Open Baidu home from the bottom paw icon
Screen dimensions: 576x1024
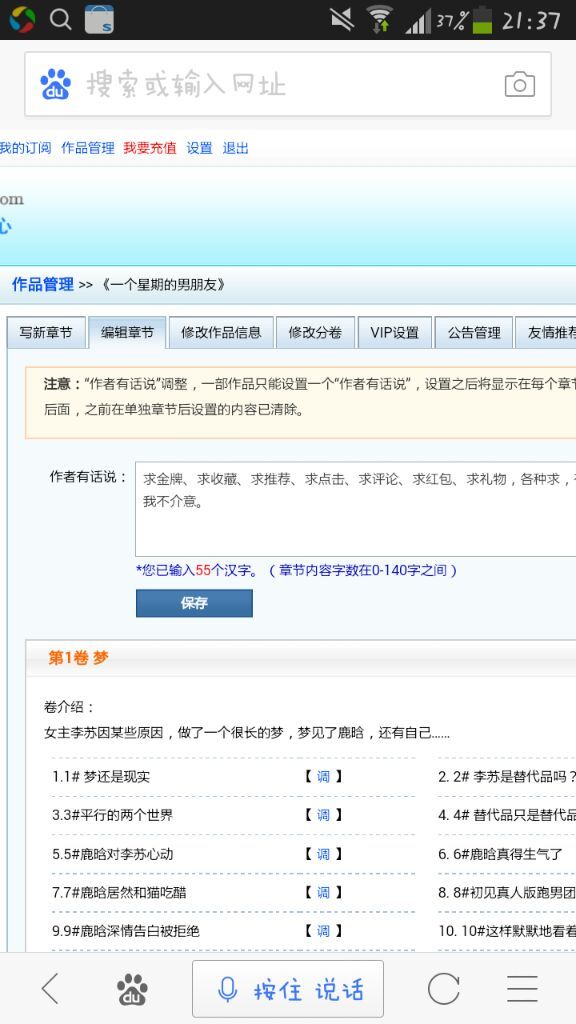(132, 989)
